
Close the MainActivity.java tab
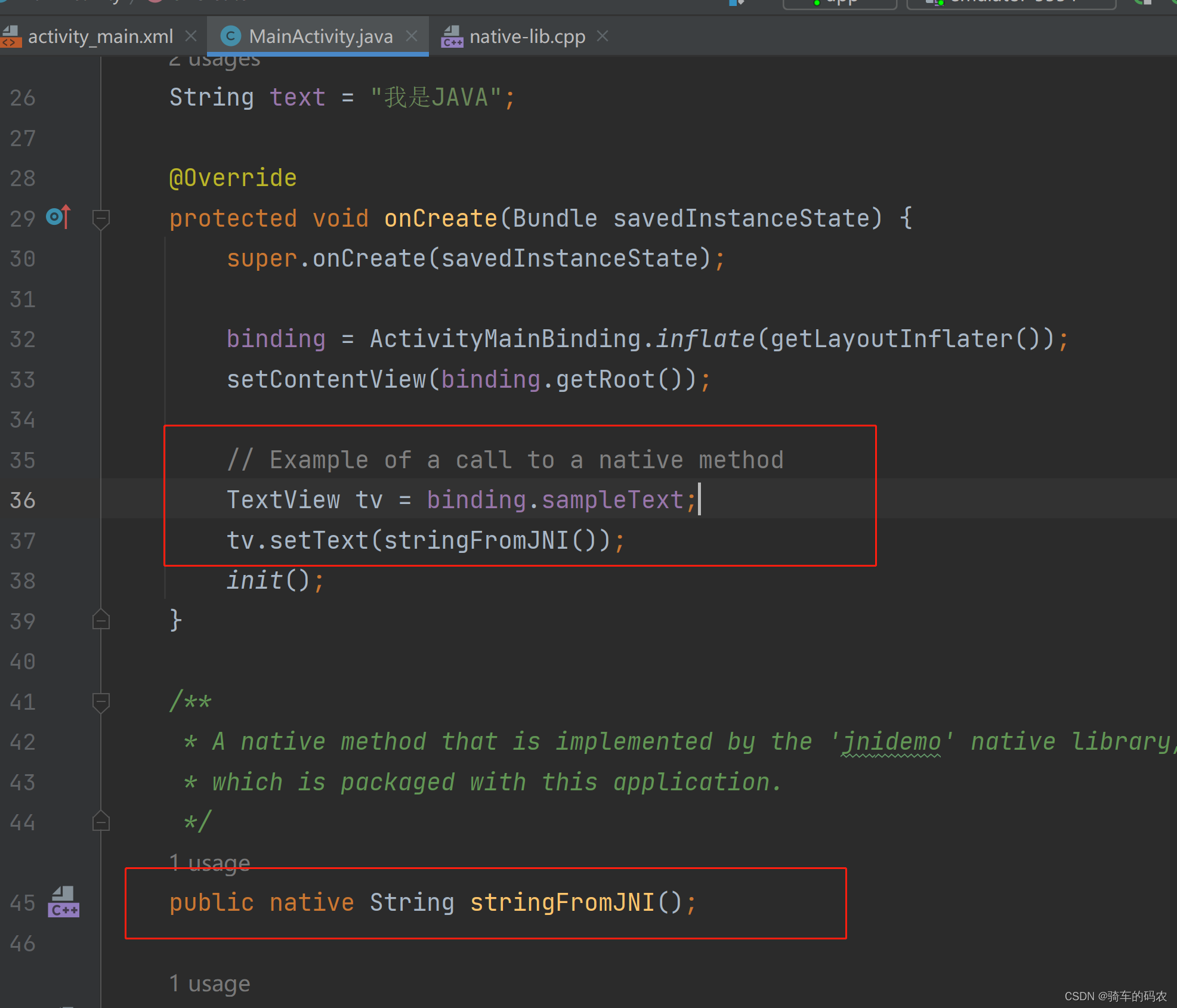[x=412, y=36]
